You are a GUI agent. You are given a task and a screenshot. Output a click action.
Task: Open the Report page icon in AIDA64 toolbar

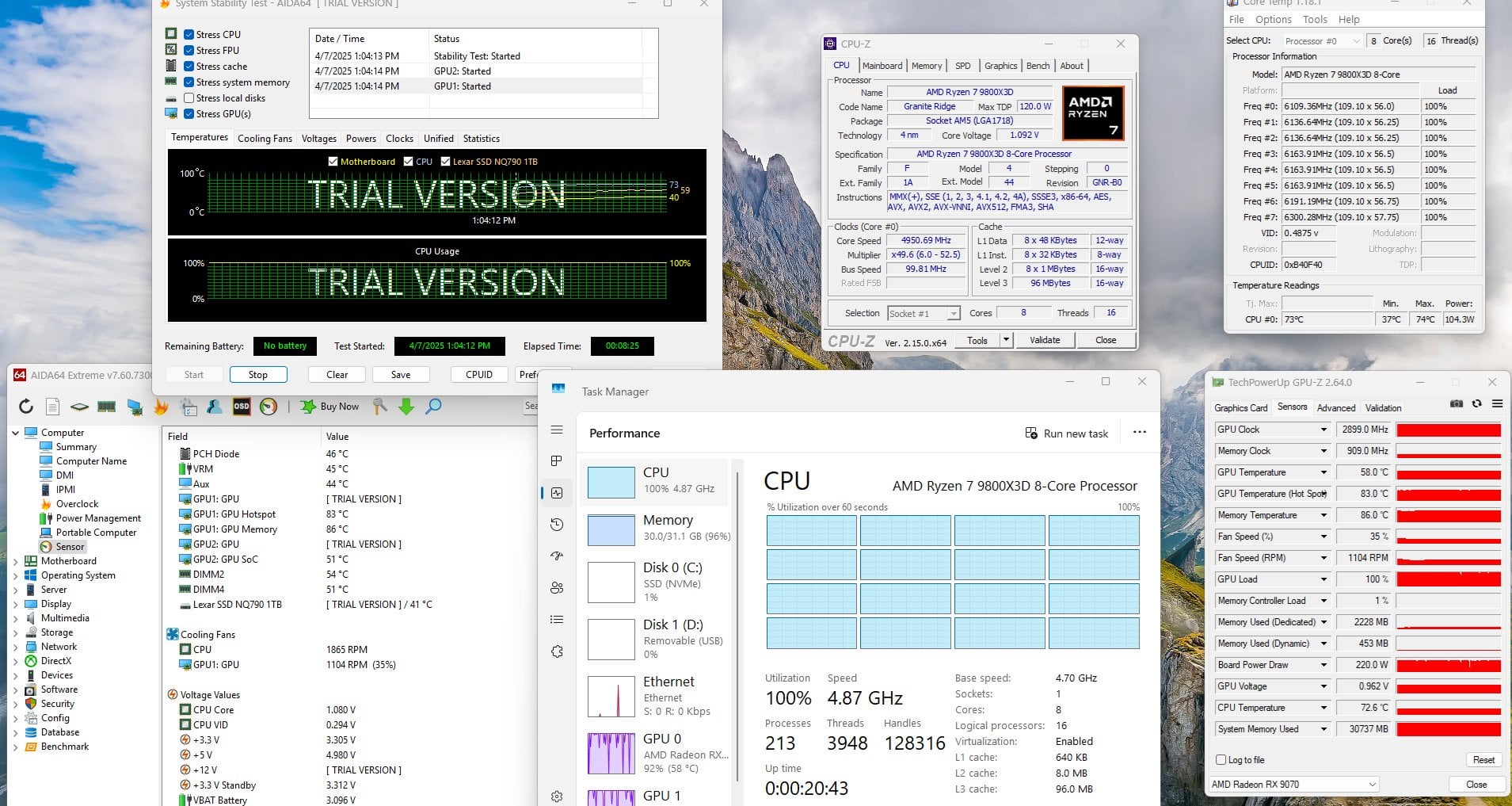tap(52, 407)
